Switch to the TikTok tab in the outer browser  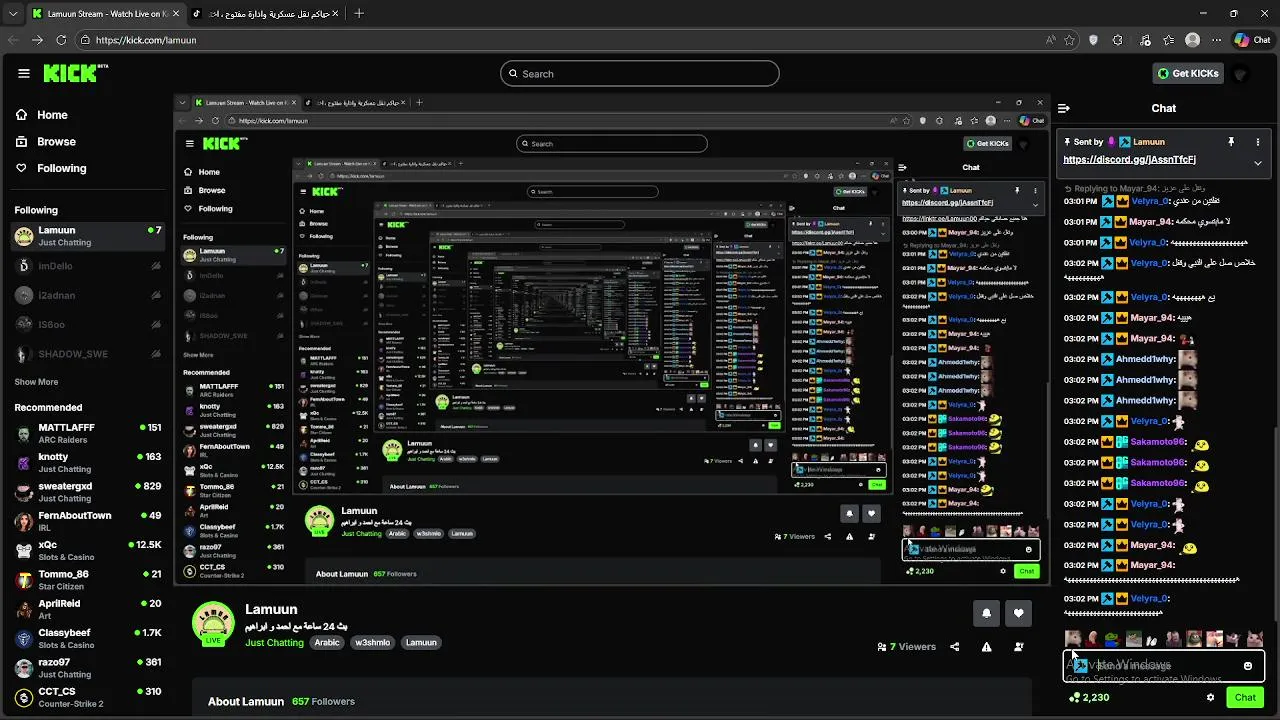(x=265, y=14)
